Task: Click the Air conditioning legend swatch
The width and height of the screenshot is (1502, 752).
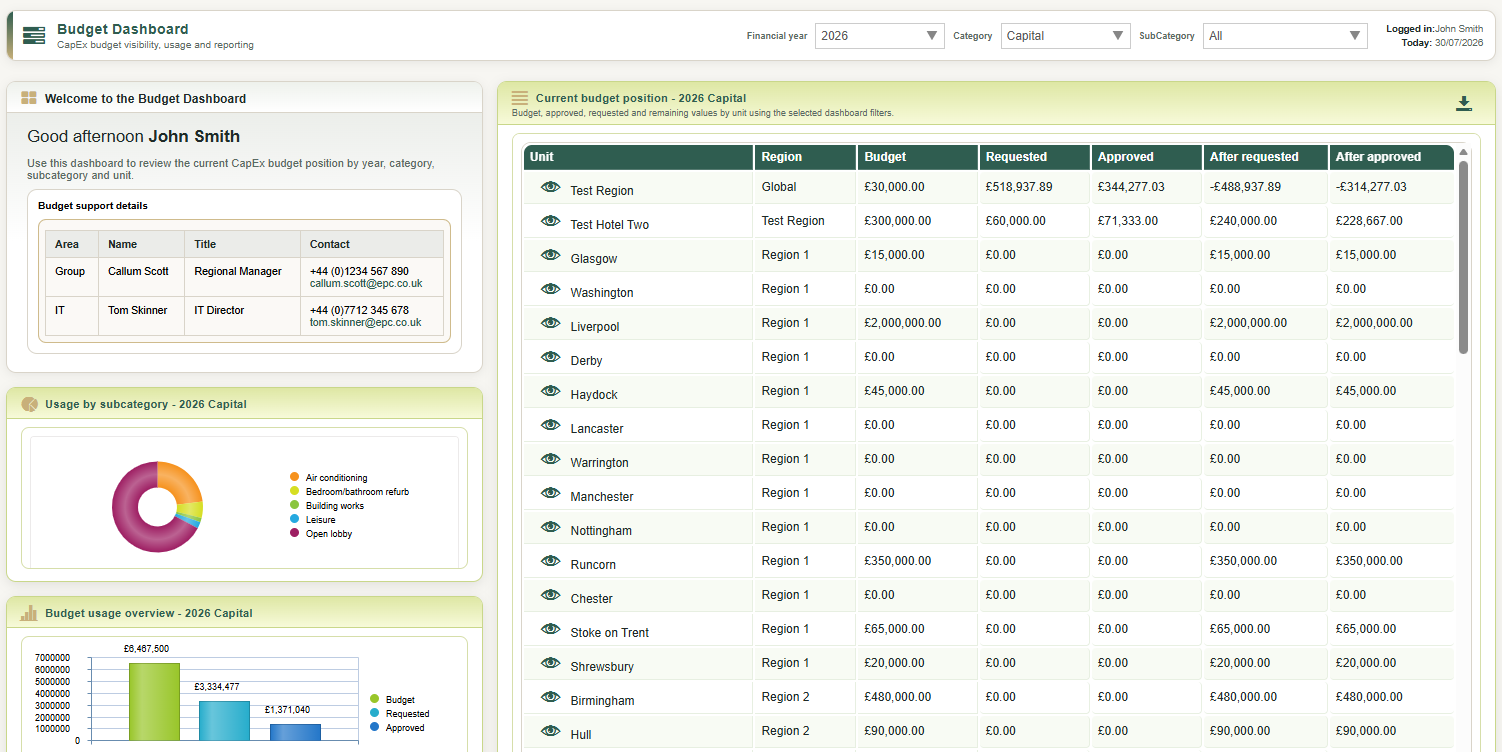Action: pyautogui.click(x=294, y=477)
